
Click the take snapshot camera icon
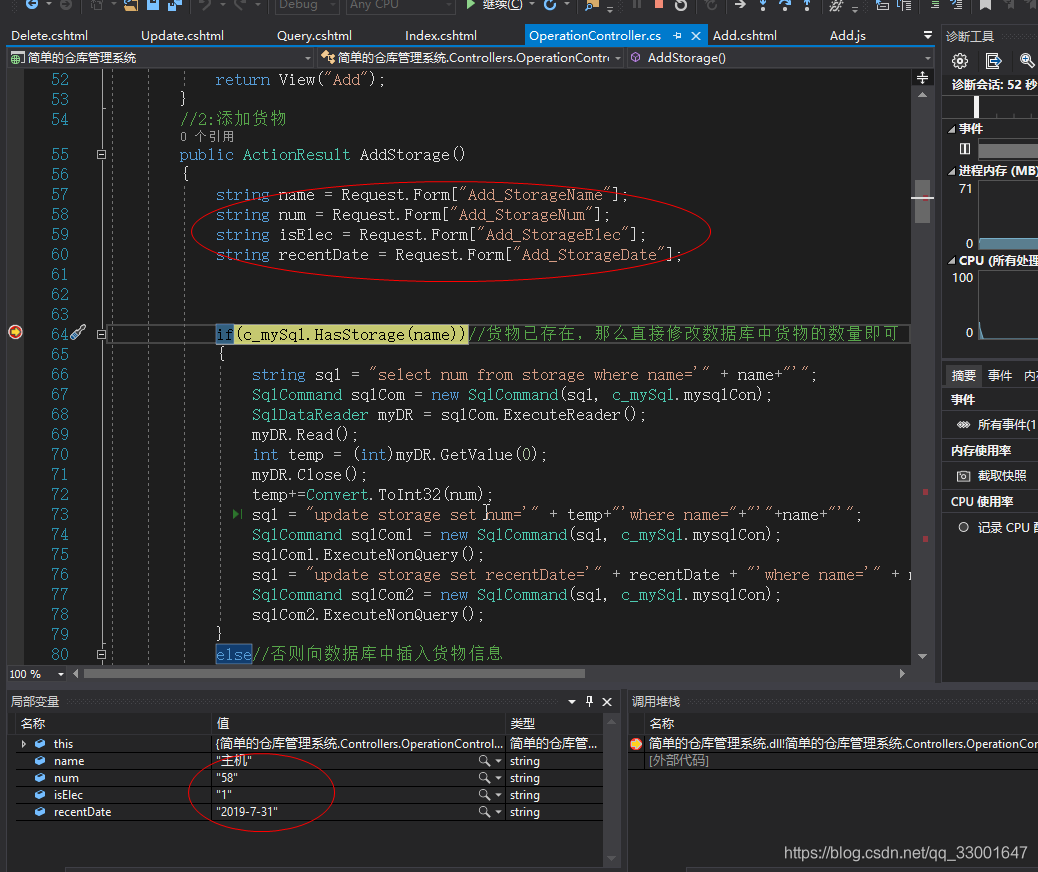coord(963,476)
